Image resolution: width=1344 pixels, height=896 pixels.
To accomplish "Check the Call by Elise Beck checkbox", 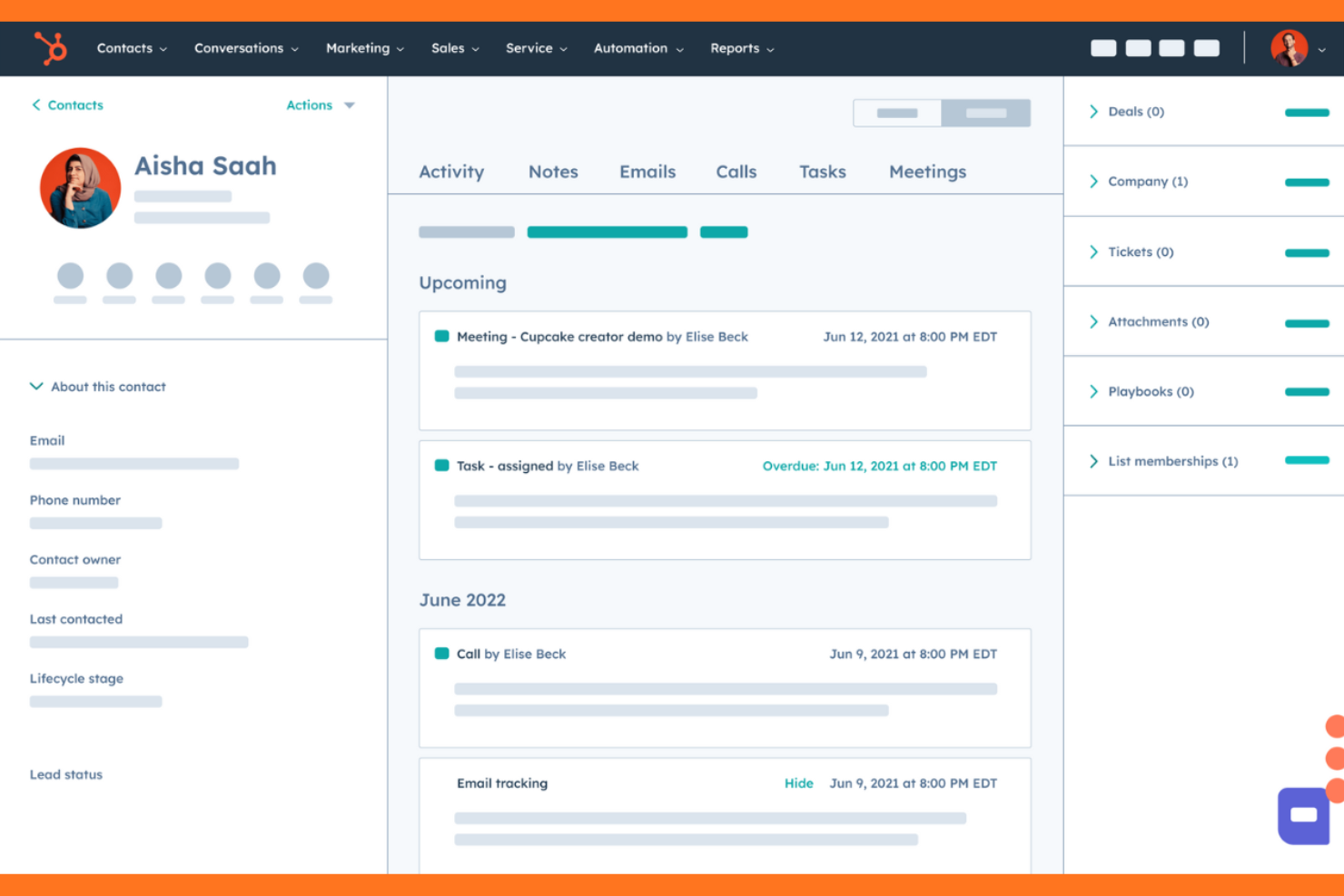I will pos(441,653).
